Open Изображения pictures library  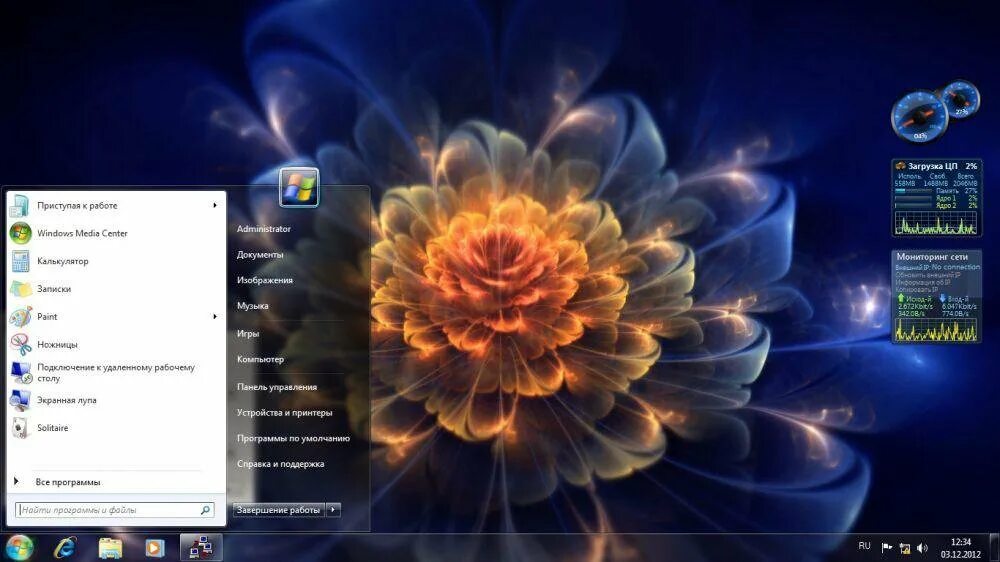click(x=265, y=280)
